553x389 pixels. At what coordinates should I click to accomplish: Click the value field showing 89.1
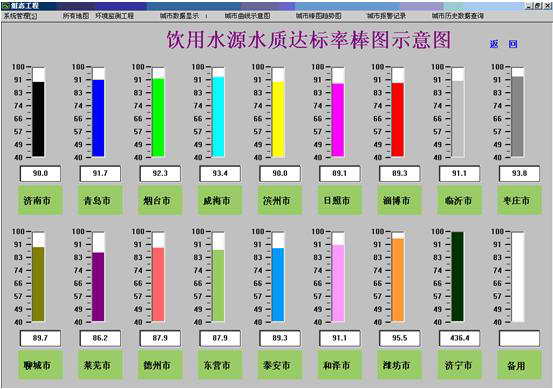340,174
